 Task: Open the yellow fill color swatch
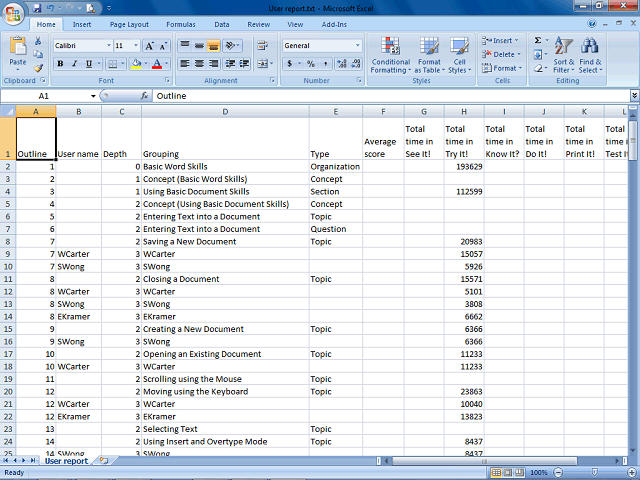136,63
